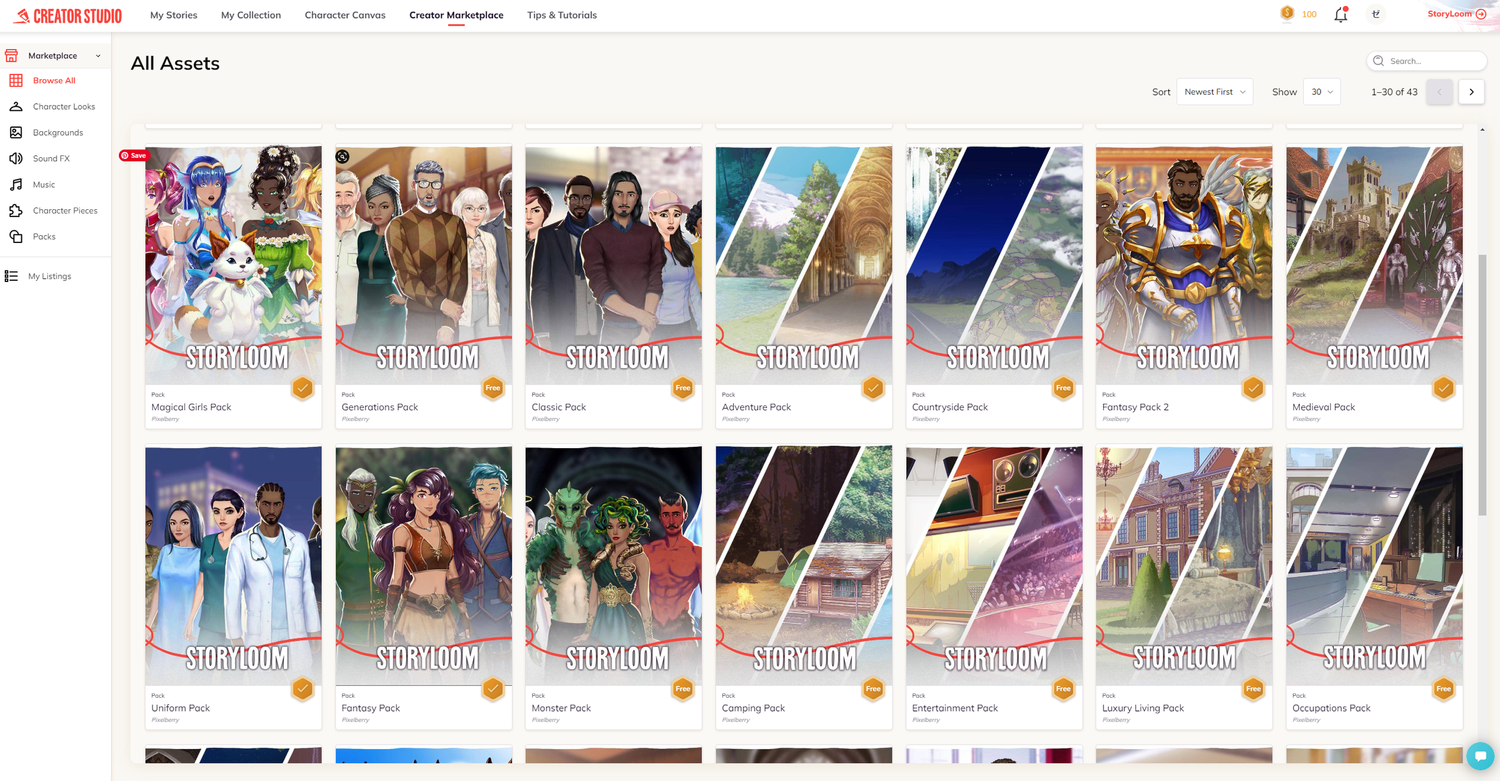The image size is (1500, 781).
Task: Open the Fantasy Pack title link
Action: tap(370, 708)
